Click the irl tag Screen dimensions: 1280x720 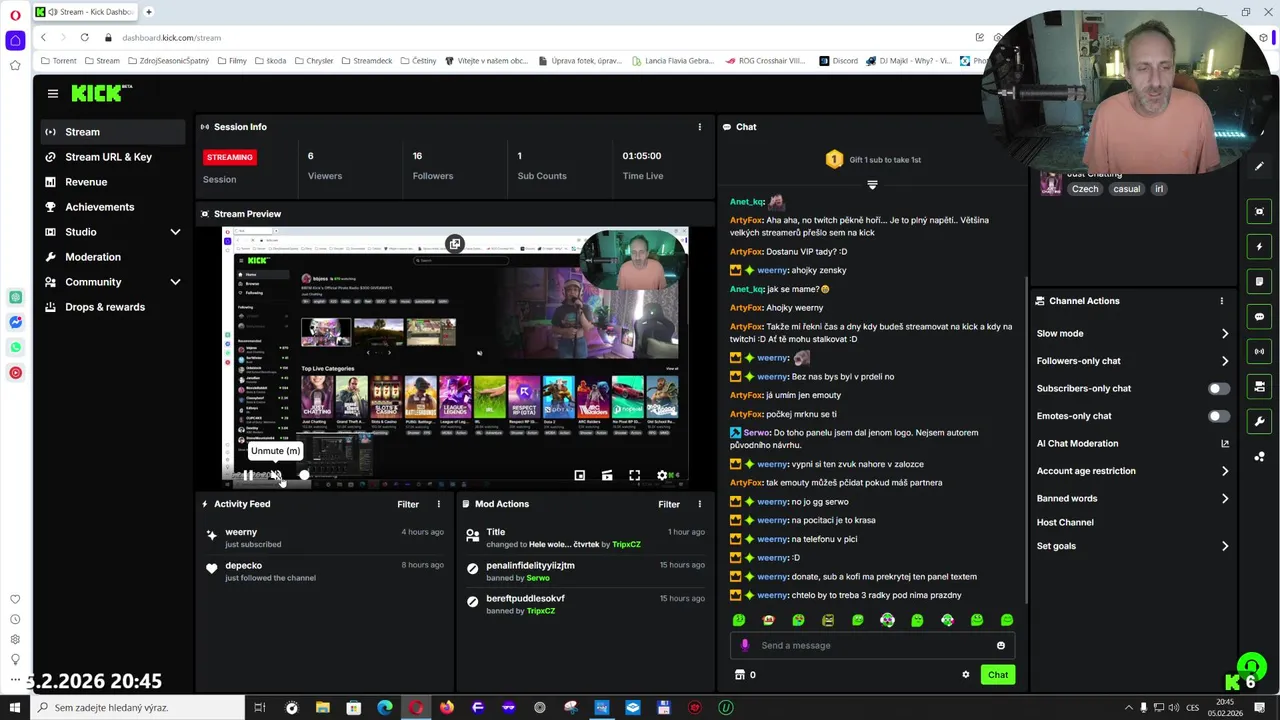tap(1159, 189)
